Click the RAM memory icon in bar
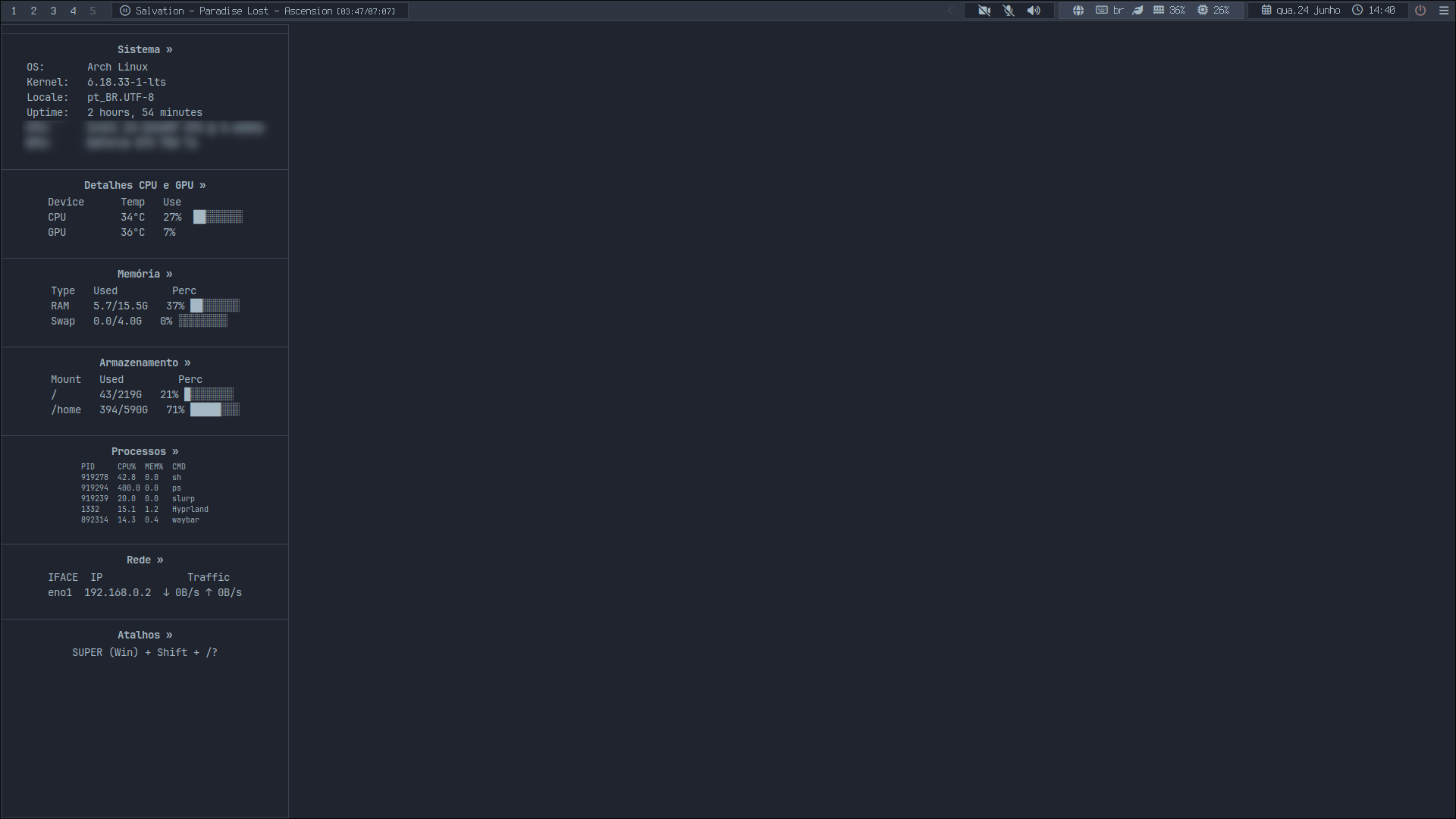1456x819 pixels. [x=1159, y=11]
